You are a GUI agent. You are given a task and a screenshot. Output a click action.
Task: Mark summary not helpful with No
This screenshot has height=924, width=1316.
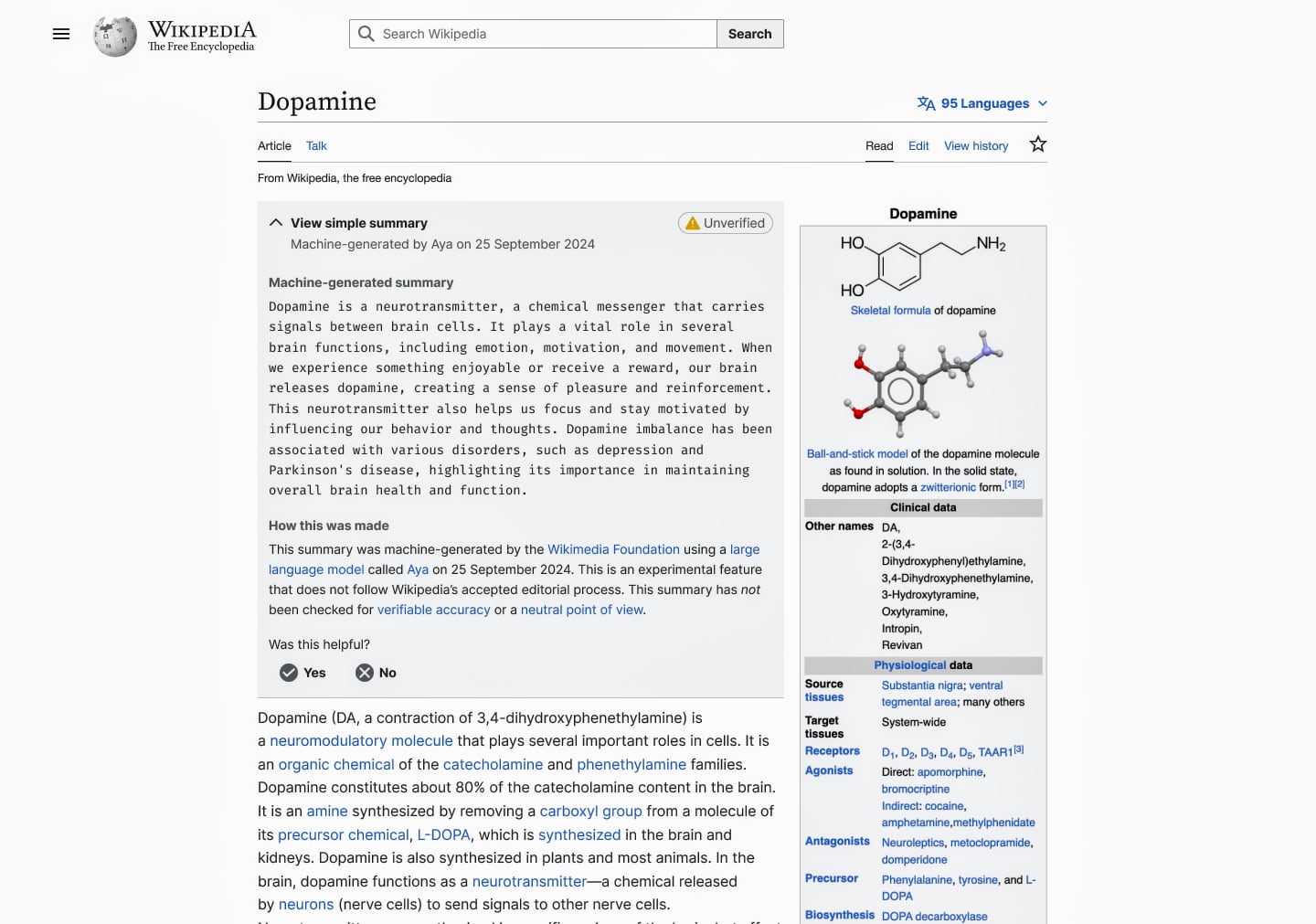[x=376, y=673]
